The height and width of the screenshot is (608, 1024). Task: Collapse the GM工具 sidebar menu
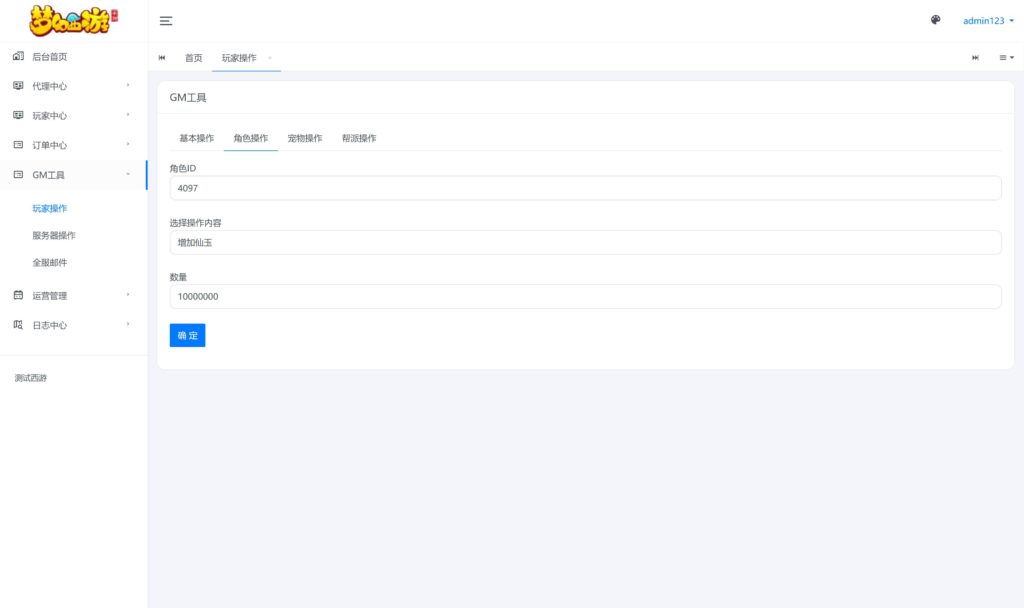73,175
